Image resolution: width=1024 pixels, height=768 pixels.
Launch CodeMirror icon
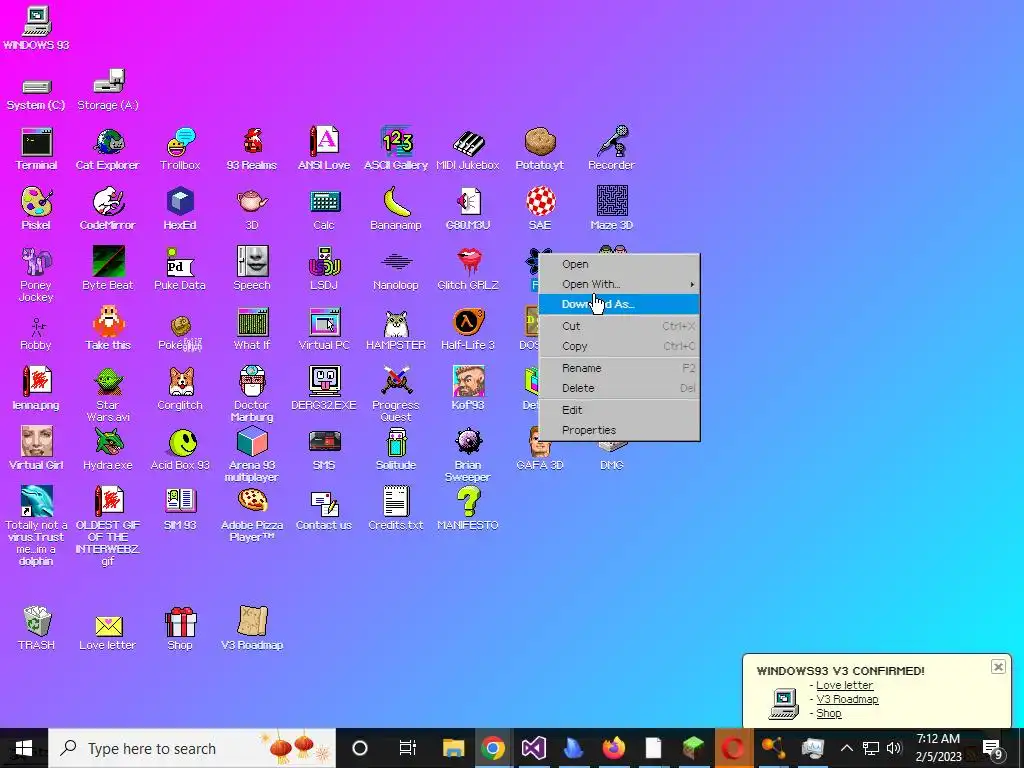coord(108,209)
